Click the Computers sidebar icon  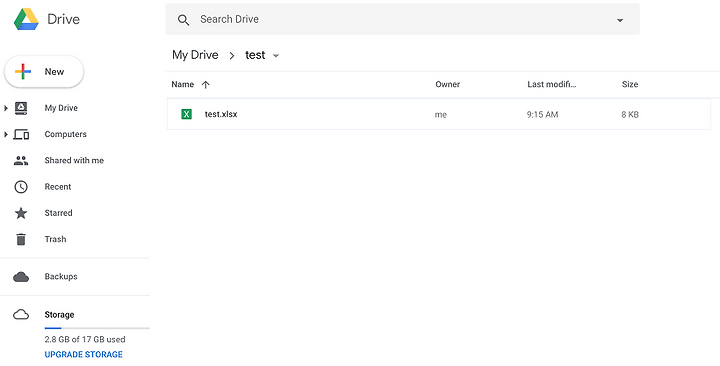coord(21,135)
